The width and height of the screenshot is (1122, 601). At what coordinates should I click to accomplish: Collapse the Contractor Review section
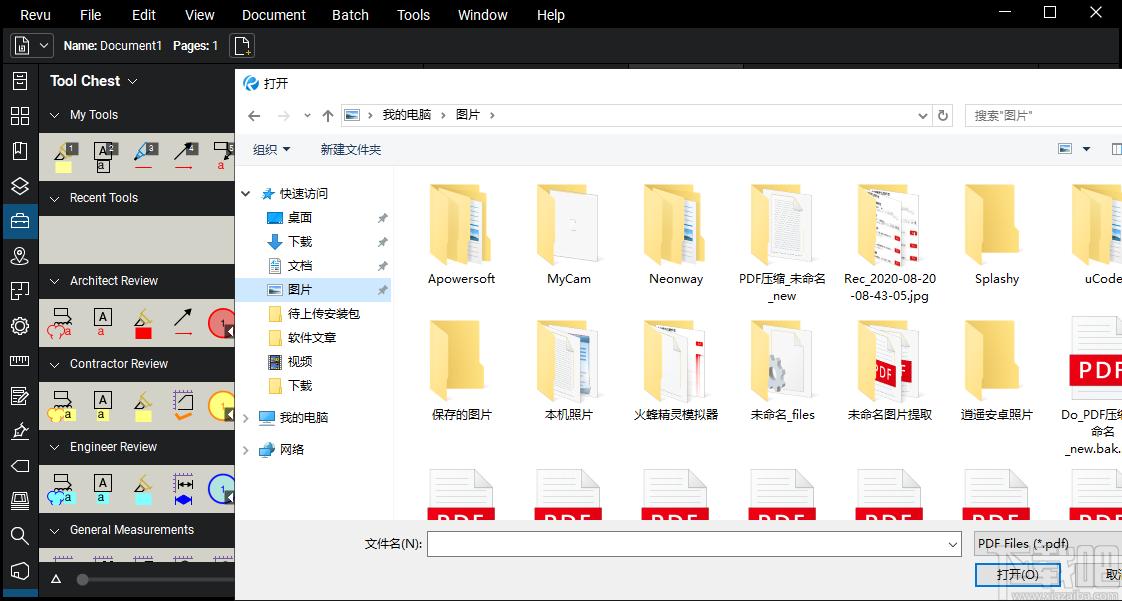click(54, 364)
